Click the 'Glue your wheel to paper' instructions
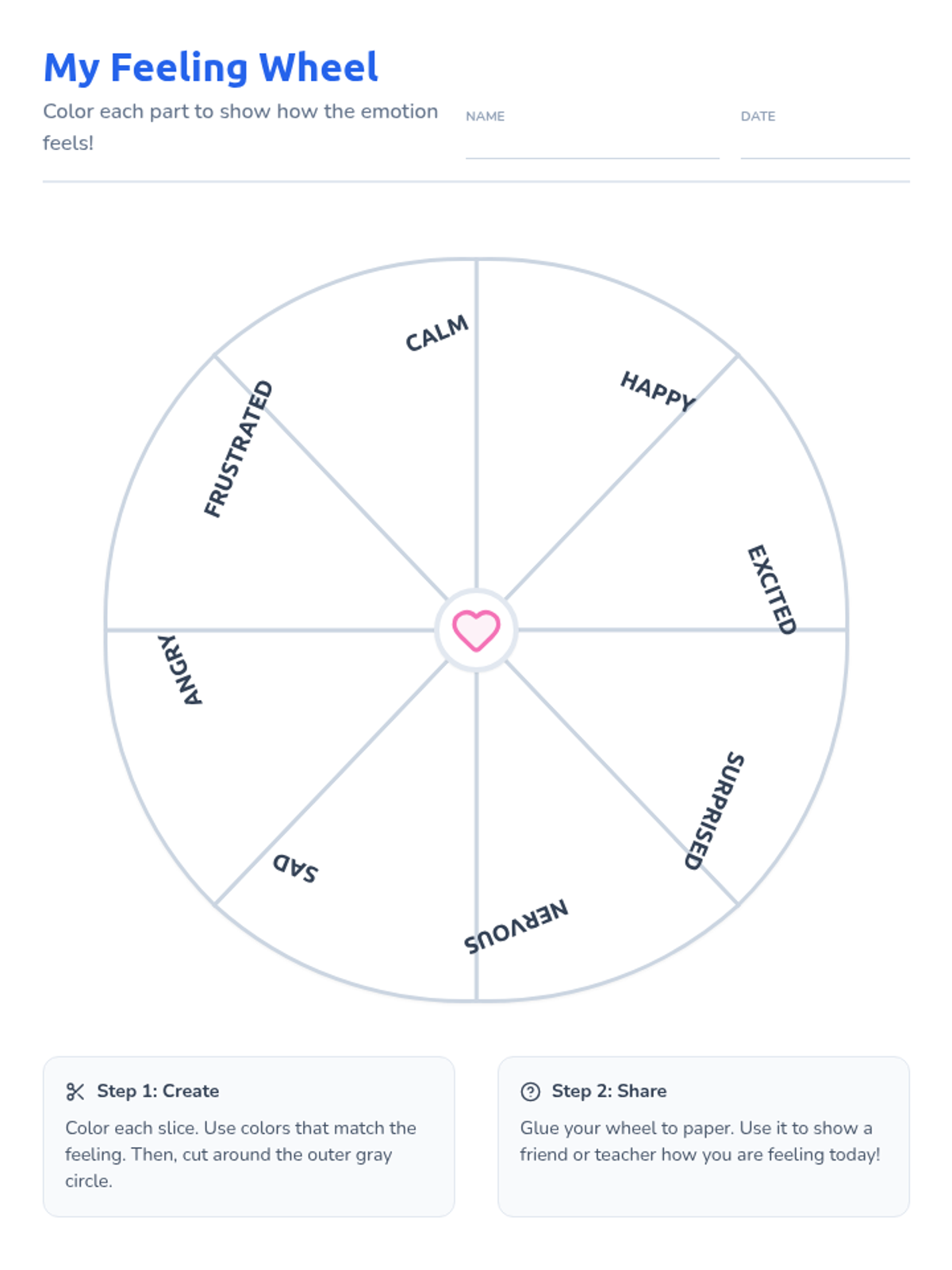This screenshot has height=1270, width=952. point(700,1141)
